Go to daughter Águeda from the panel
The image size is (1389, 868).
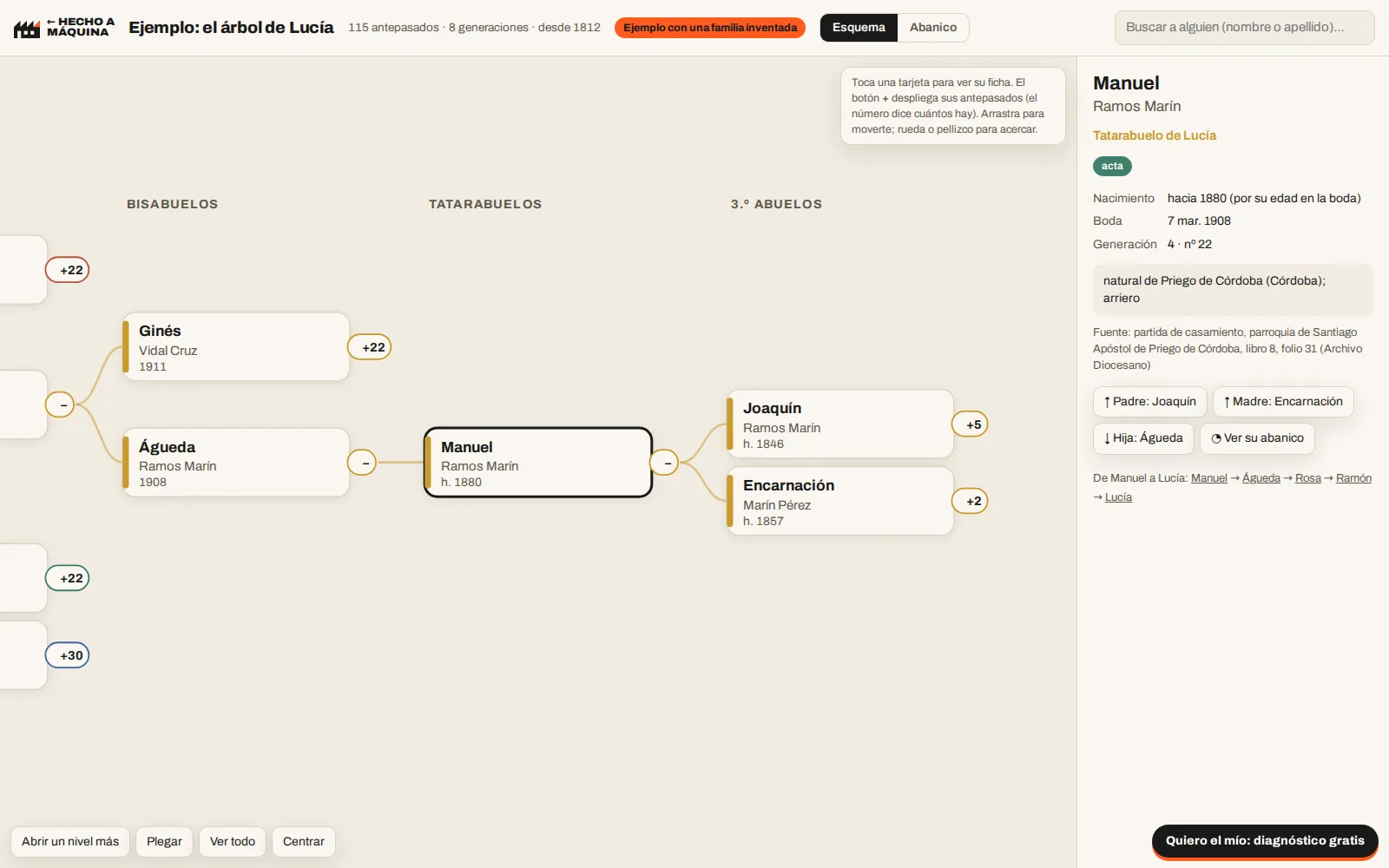[1143, 438]
